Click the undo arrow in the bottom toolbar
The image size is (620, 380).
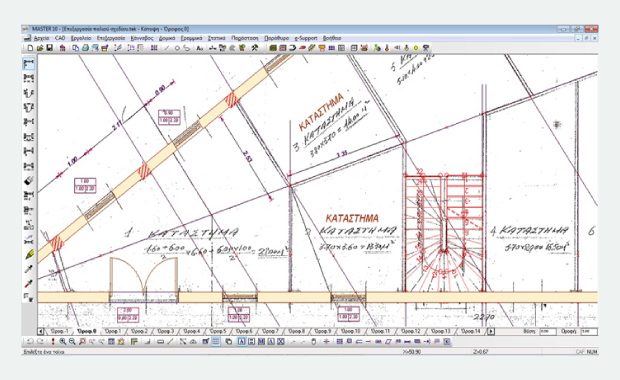30,342
